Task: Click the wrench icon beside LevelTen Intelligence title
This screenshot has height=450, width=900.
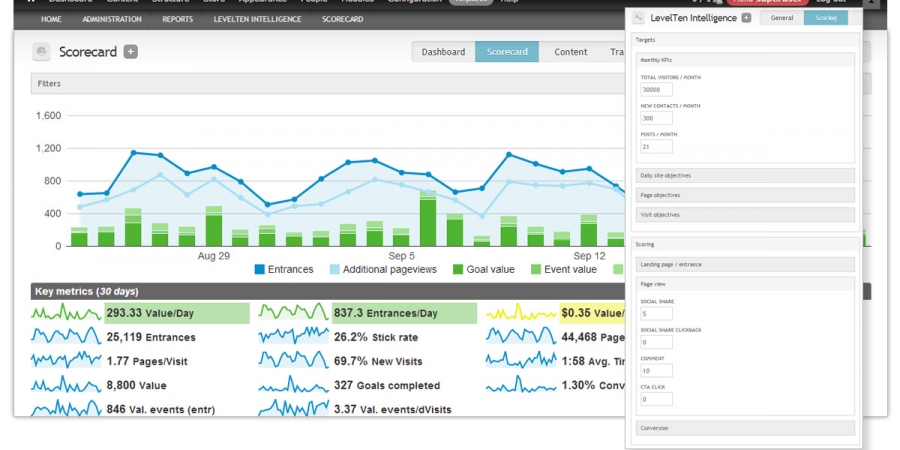Action: pyautogui.click(x=638, y=18)
